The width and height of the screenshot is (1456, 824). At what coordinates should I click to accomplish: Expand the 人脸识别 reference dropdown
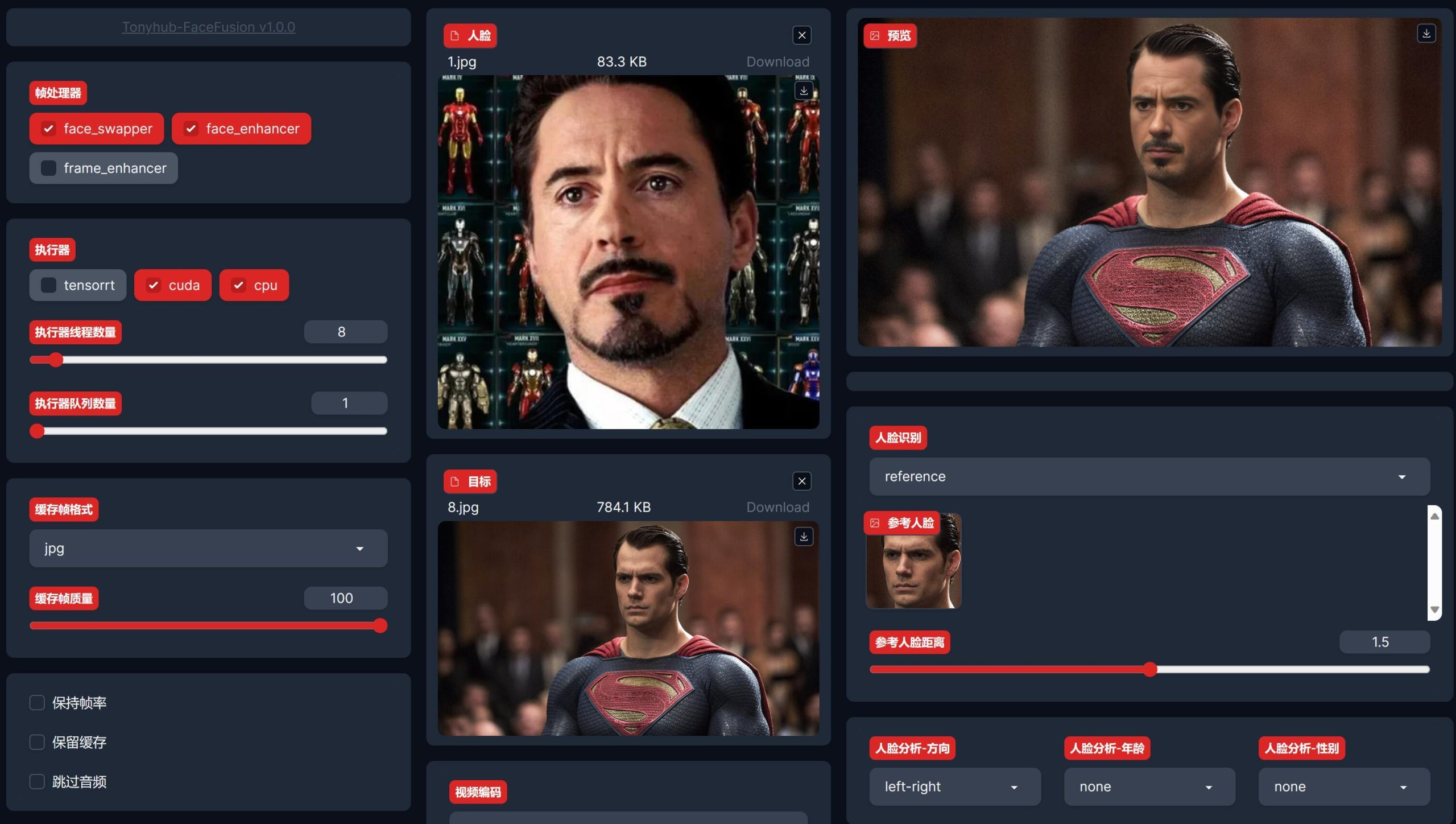(1149, 477)
